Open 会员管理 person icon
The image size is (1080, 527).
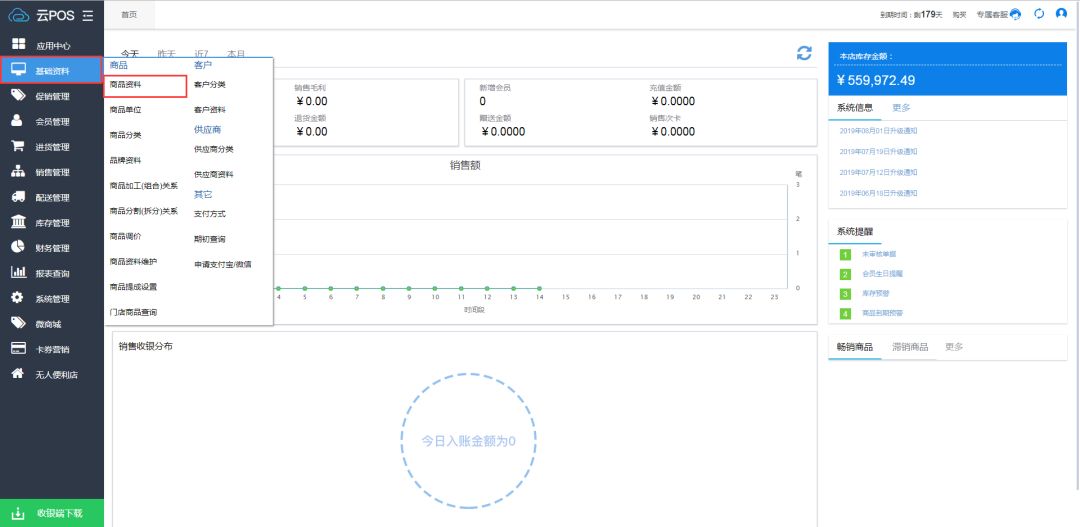point(18,121)
